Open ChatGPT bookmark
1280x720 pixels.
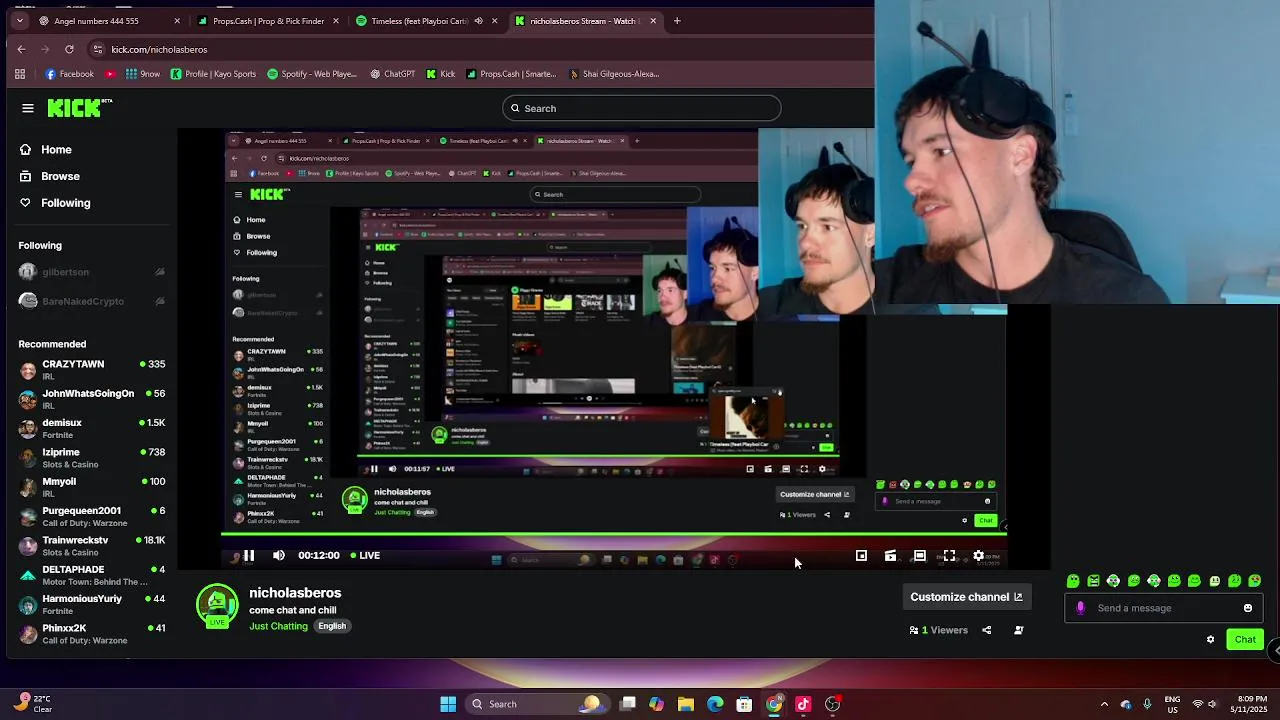click(392, 74)
